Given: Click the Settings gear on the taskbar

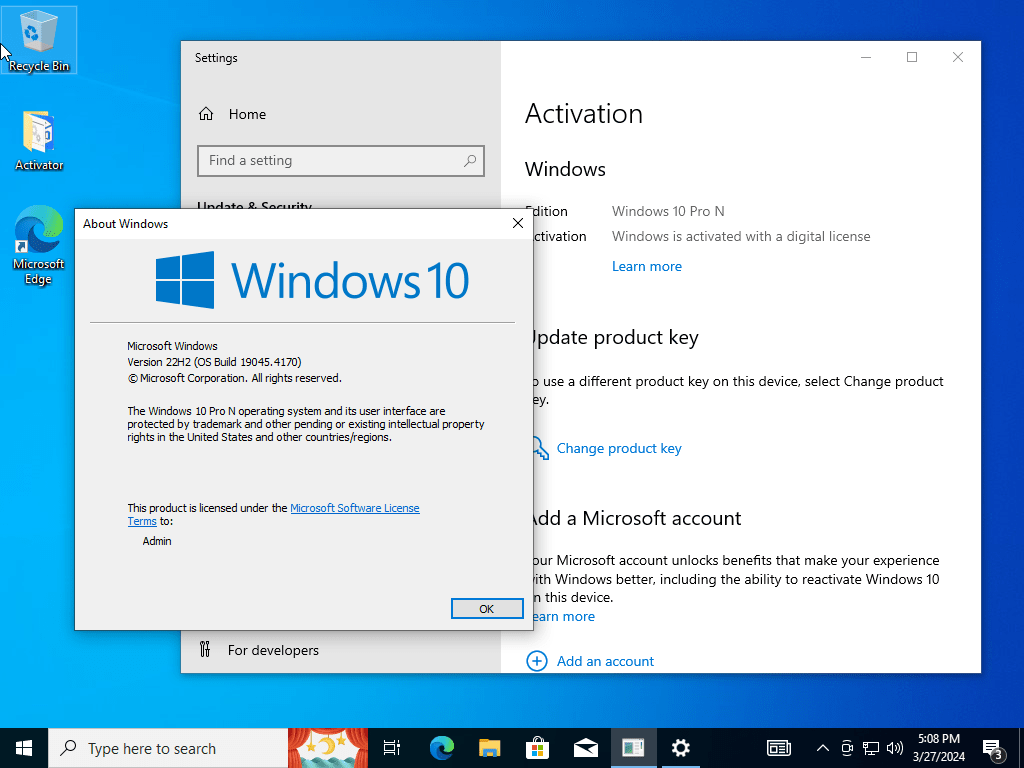Looking at the screenshot, I should (x=680, y=748).
